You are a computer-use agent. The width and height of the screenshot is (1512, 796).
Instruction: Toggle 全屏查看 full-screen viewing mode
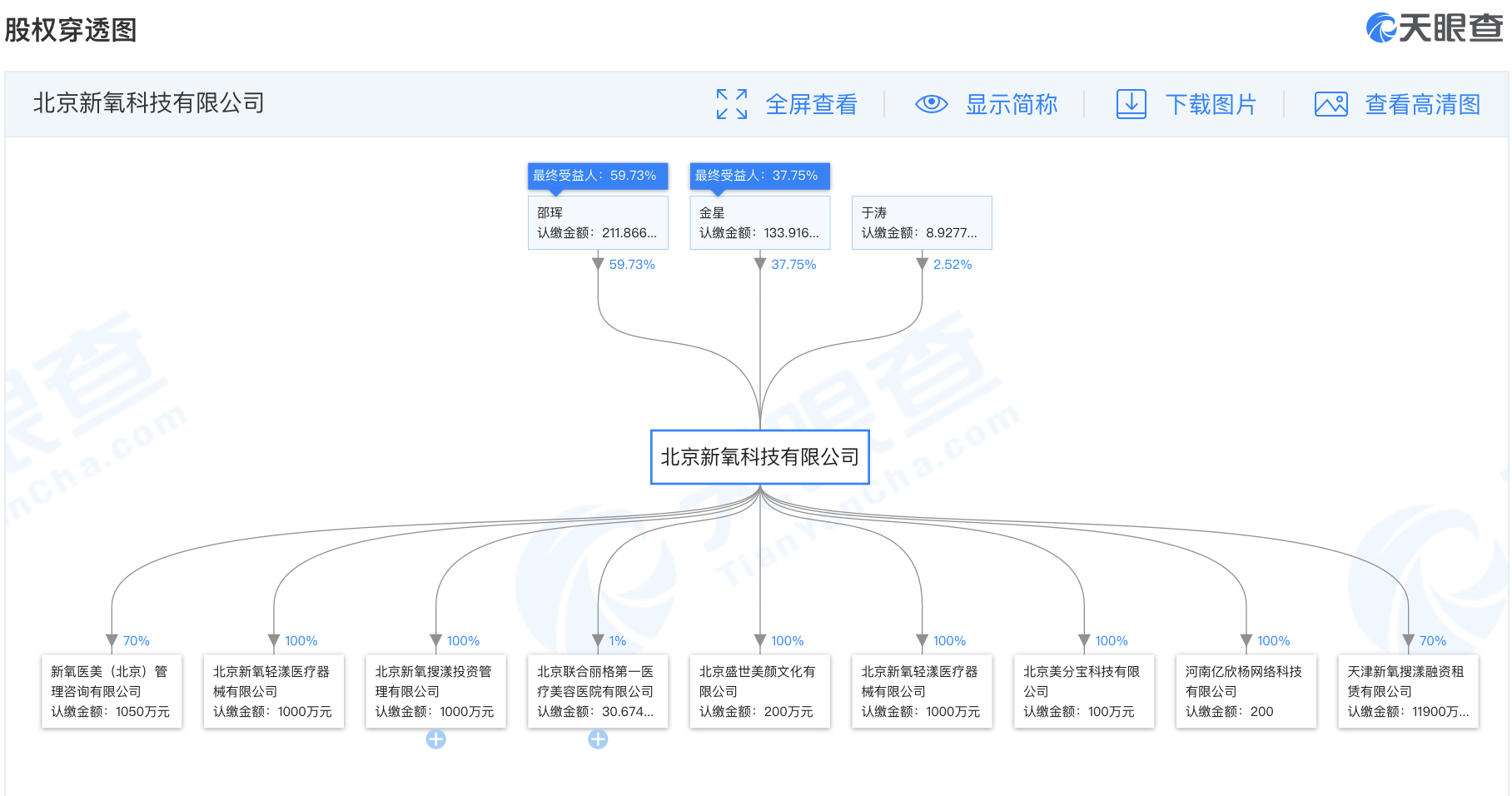click(812, 104)
